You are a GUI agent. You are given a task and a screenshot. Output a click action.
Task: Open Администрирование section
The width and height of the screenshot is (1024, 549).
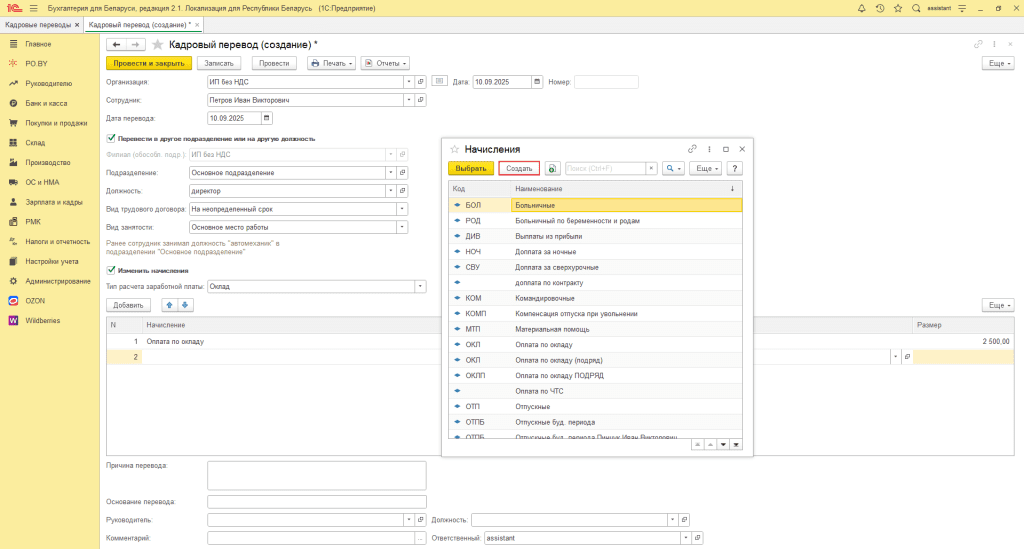pos(57,281)
